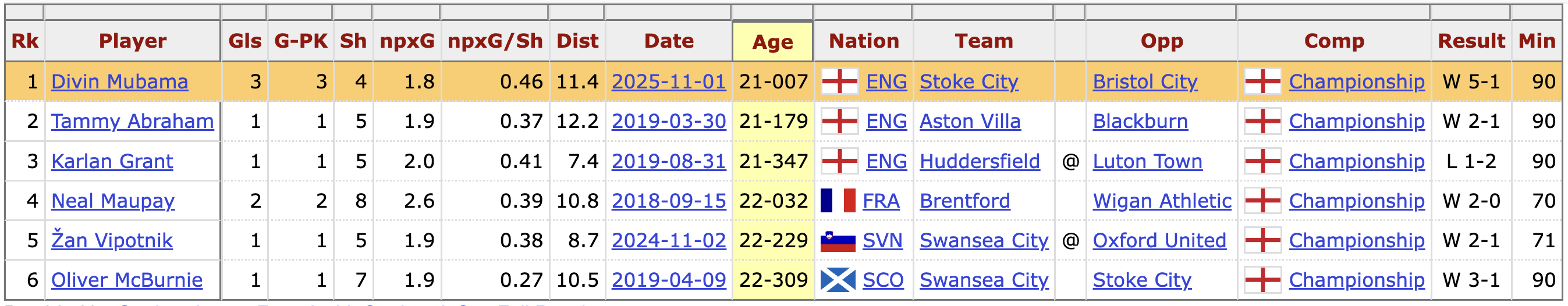Click the England flag beside Stoke City's ENG

(839, 81)
